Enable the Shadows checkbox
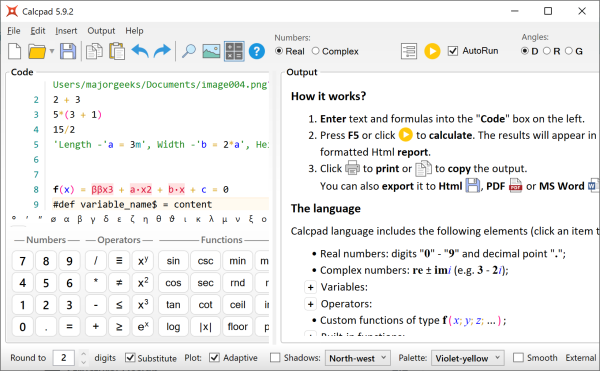This screenshot has width=600, height=371. [275, 358]
